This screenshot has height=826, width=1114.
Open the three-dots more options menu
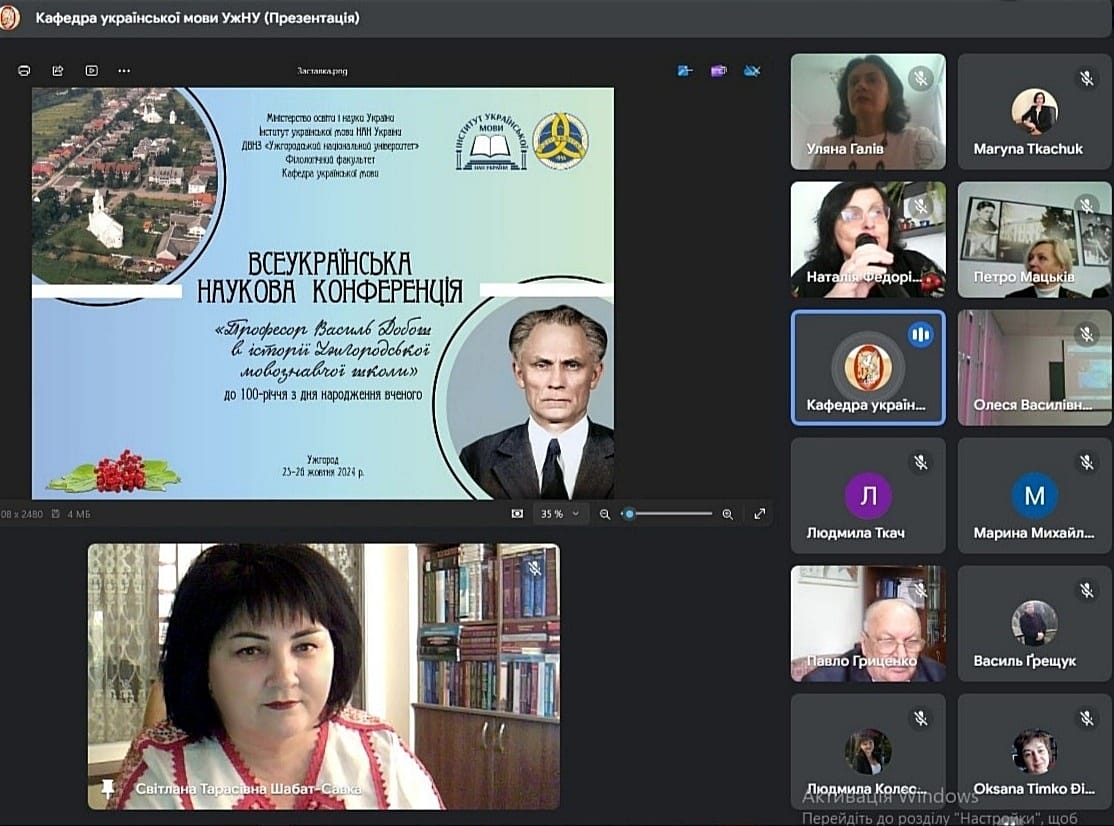point(124,70)
